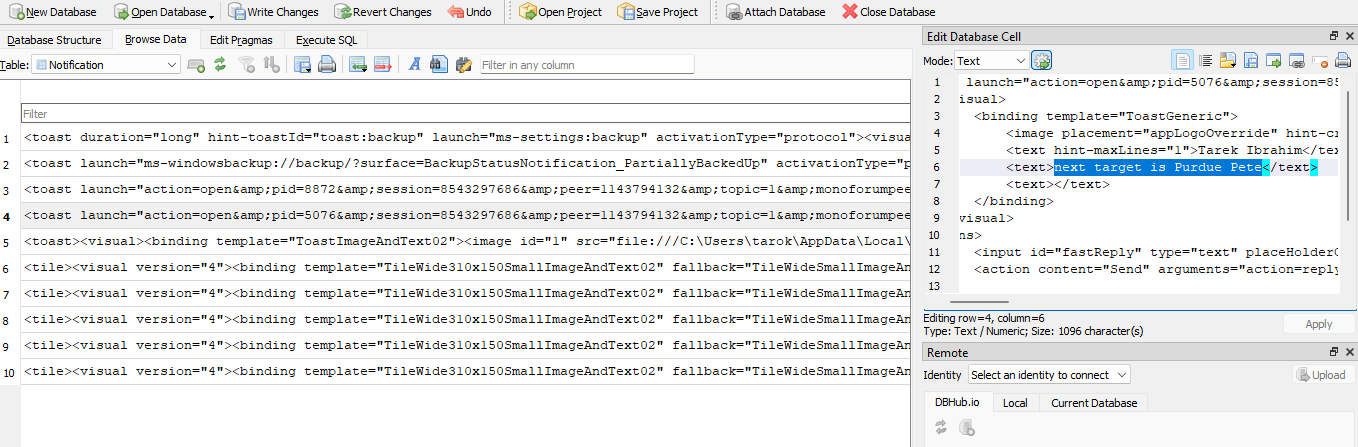Print the currently browsed table data
The image size is (1358, 447).
click(x=326, y=65)
